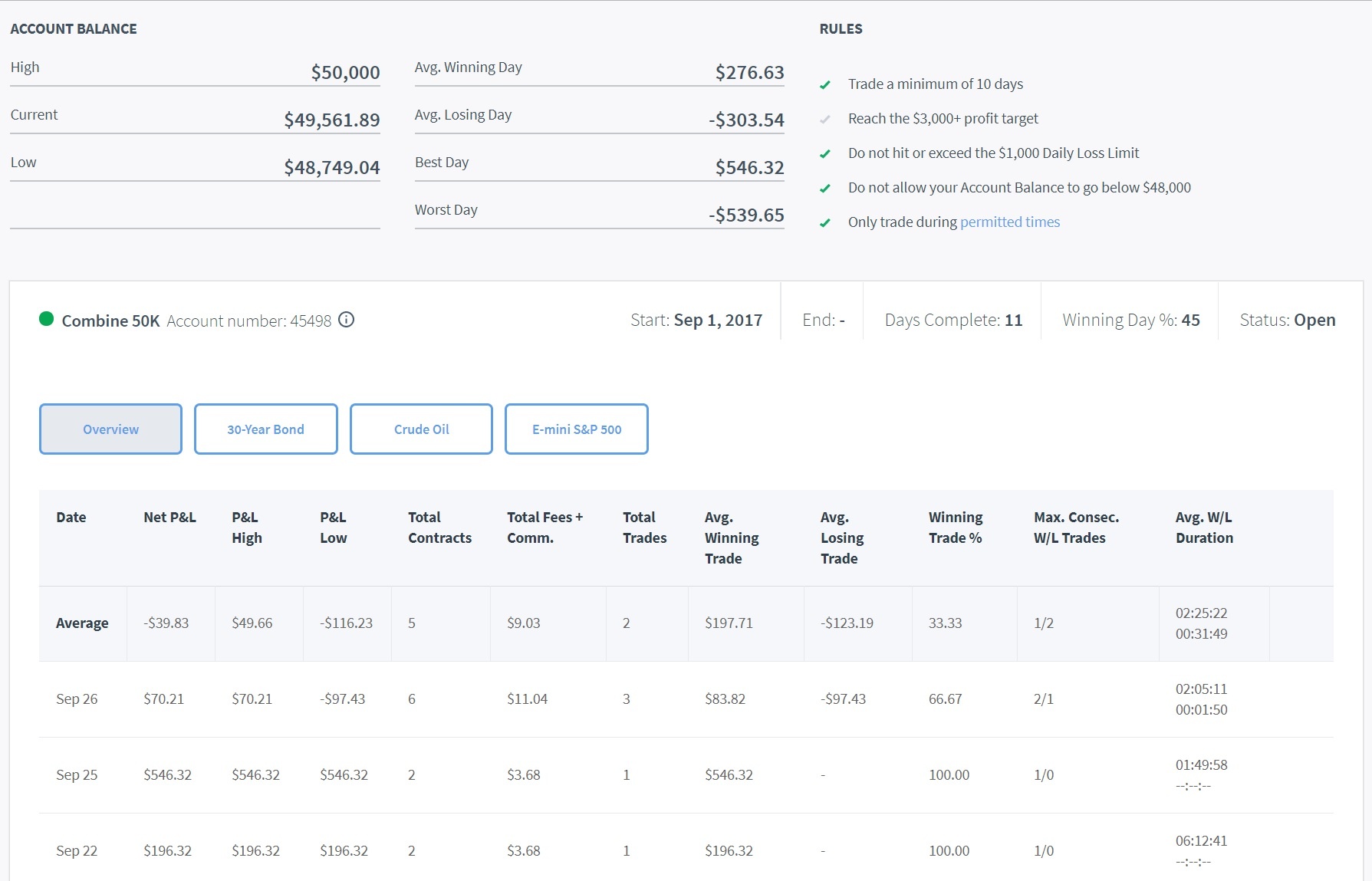Click the Daily Loss Limit checkmark

coord(825,154)
